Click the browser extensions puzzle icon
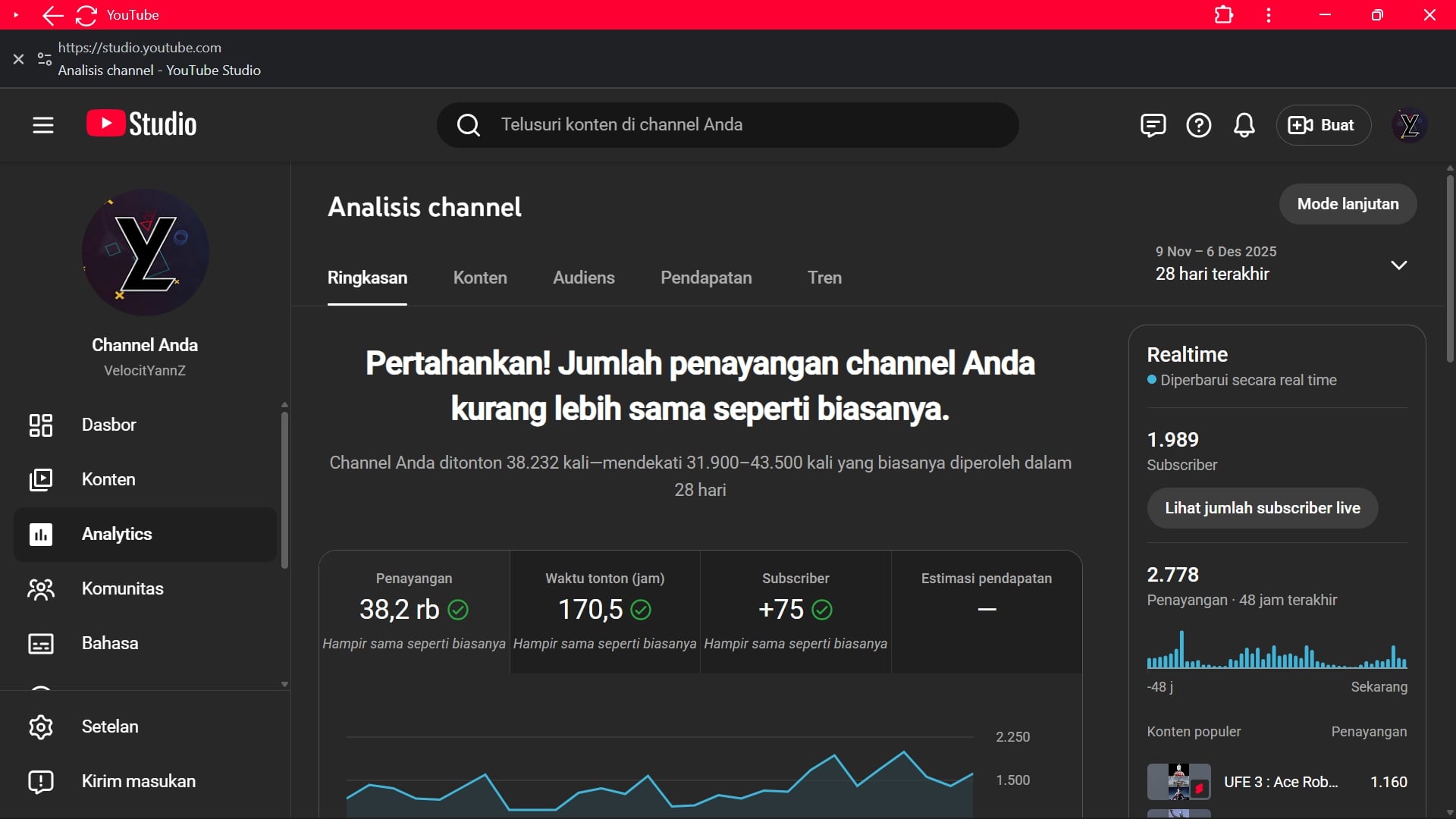The width and height of the screenshot is (1456, 819). coord(1223,15)
